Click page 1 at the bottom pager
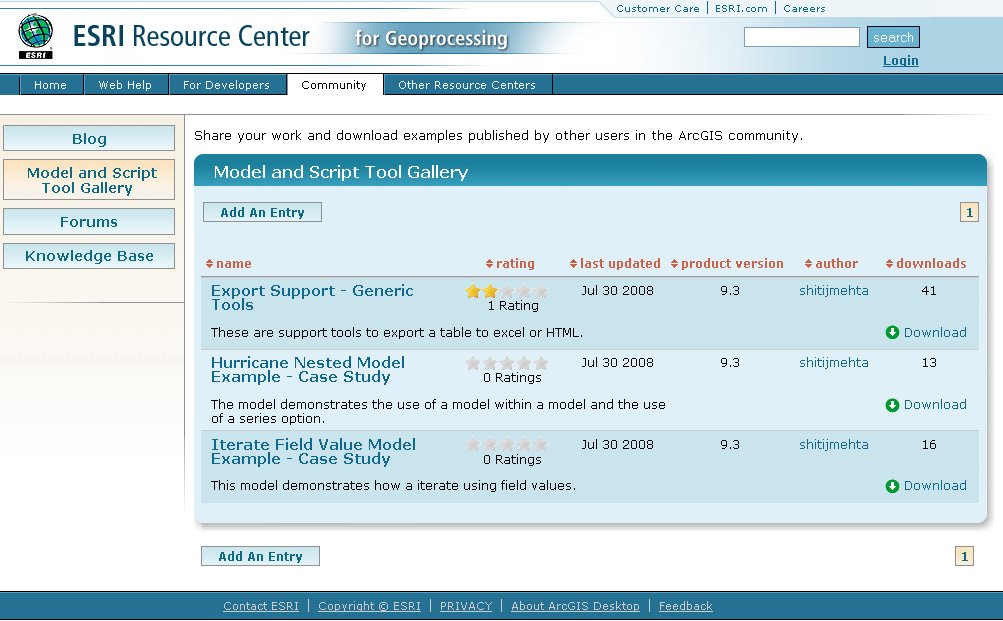The height and width of the screenshot is (621, 1003). 965,556
